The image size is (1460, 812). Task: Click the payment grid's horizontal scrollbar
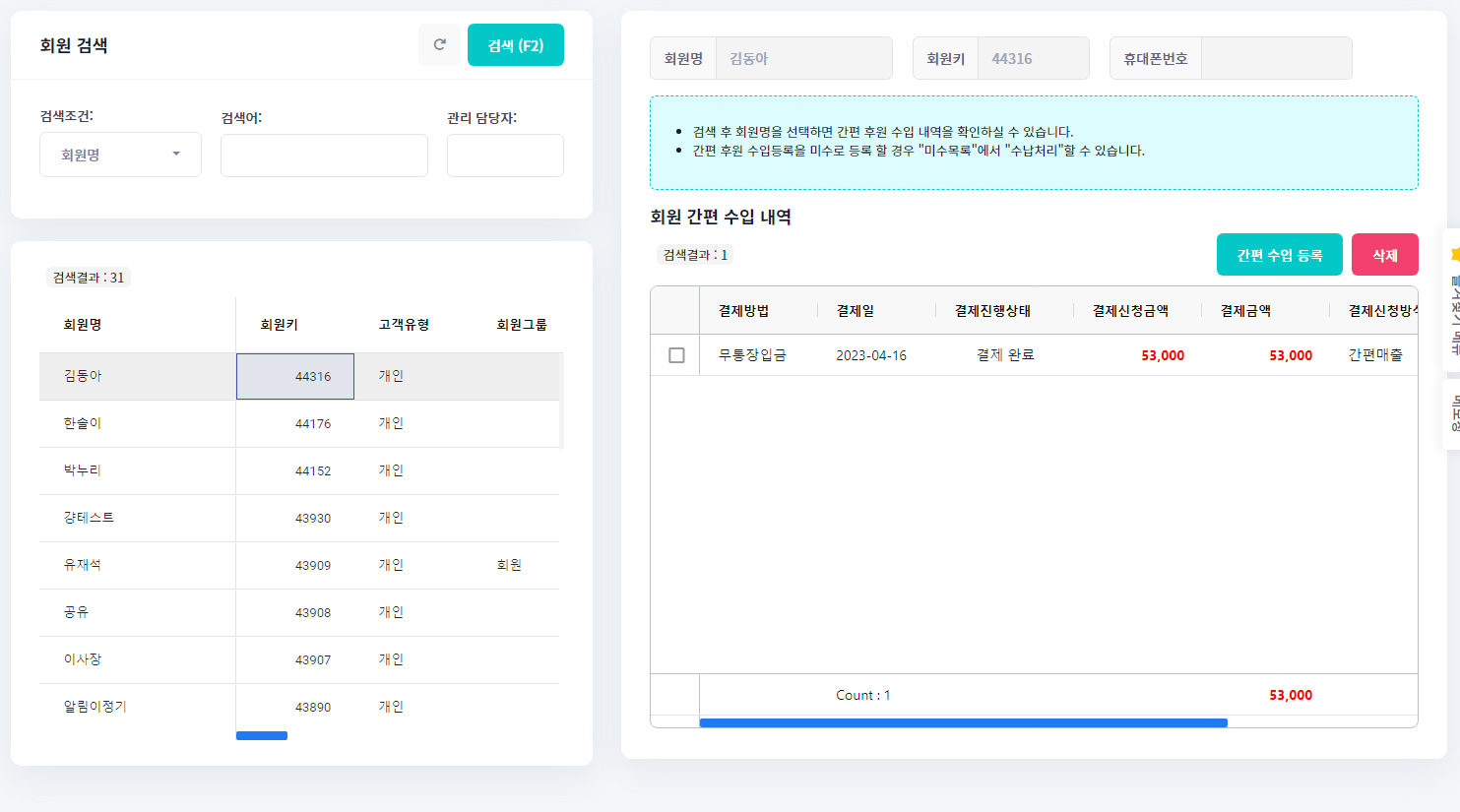pyautogui.click(x=962, y=722)
